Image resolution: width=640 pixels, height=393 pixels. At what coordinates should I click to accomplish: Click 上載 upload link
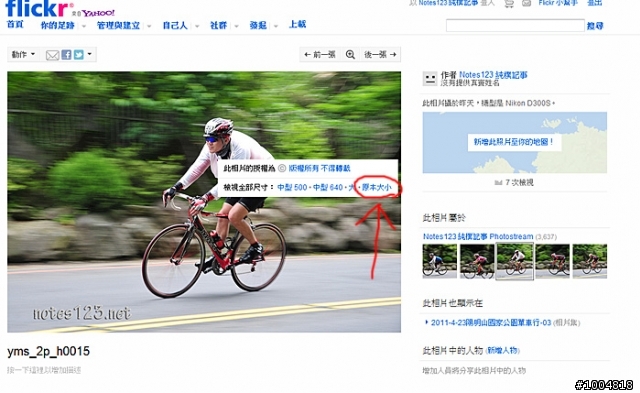(x=297, y=24)
